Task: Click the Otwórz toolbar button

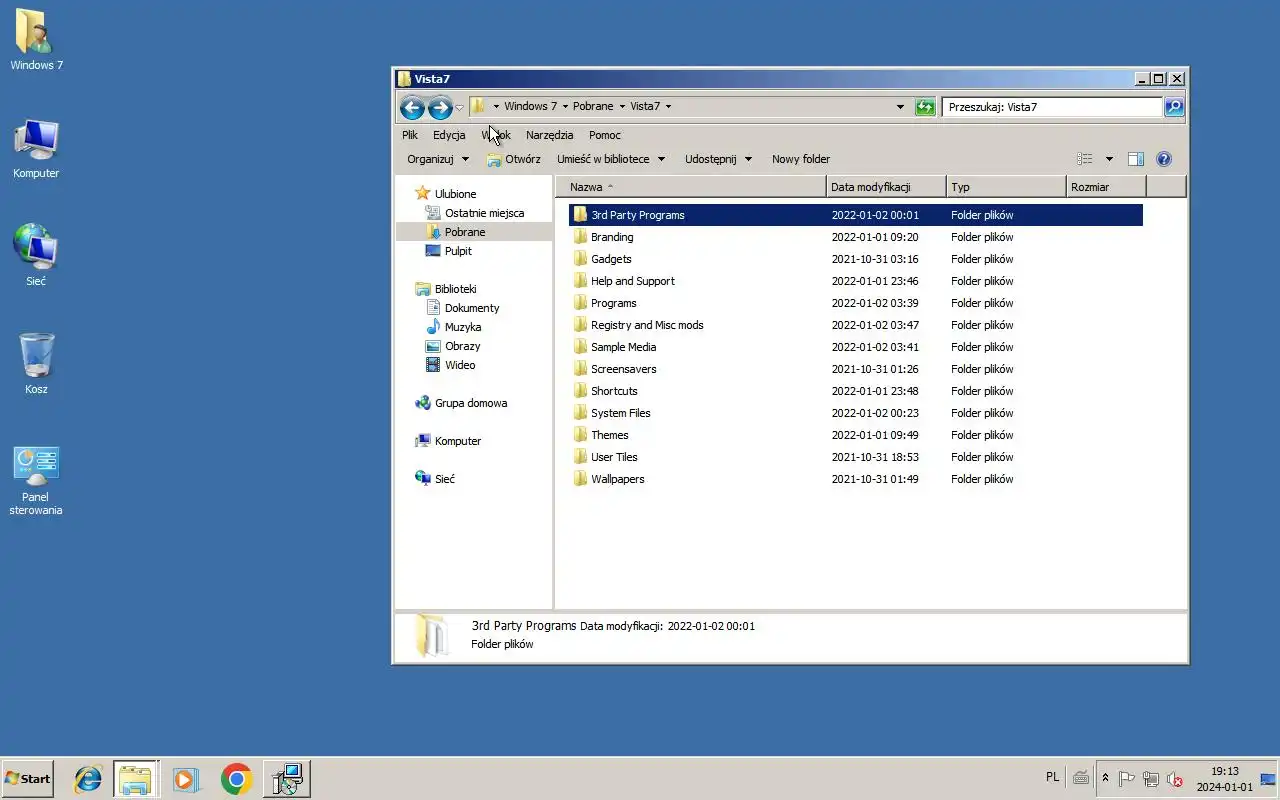Action: [514, 159]
